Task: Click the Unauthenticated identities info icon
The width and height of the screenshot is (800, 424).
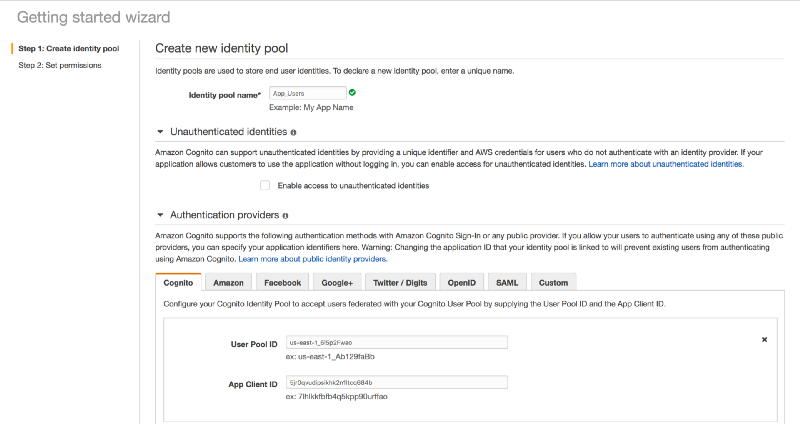Action: tap(293, 132)
